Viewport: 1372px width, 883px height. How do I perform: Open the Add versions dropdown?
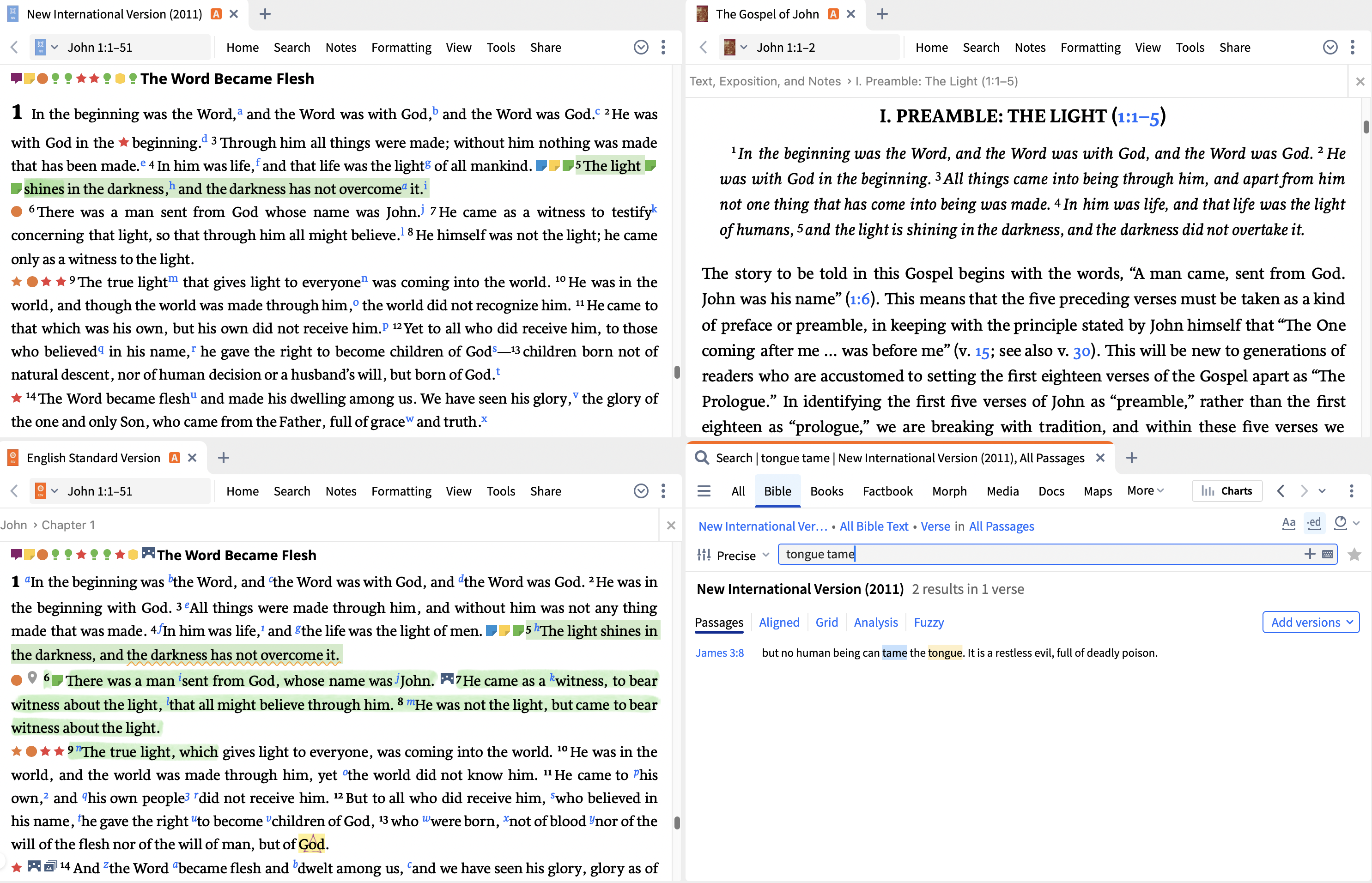point(1311,622)
